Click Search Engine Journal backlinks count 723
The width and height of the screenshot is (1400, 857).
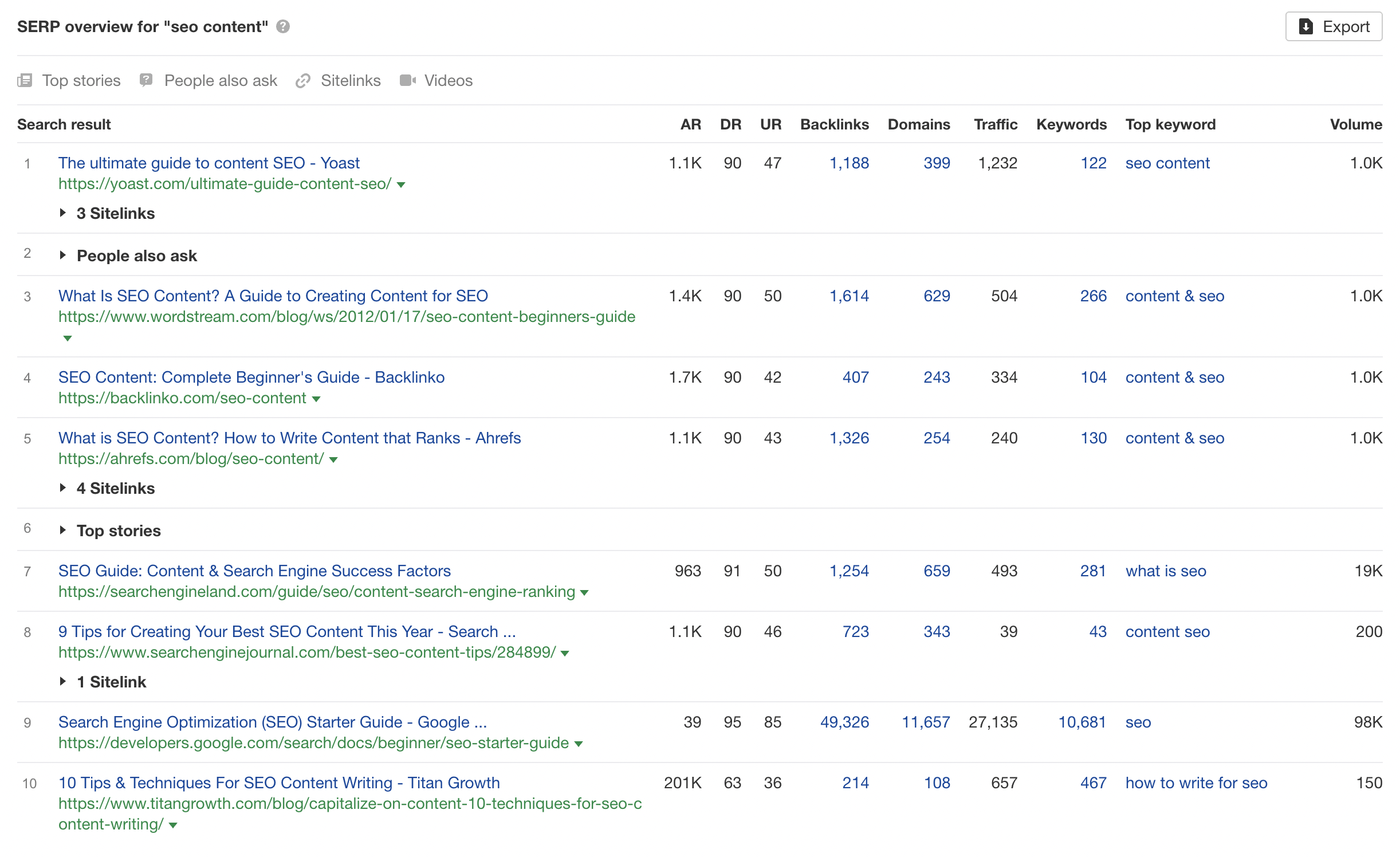pyautogui.click(x=855, y=631)
